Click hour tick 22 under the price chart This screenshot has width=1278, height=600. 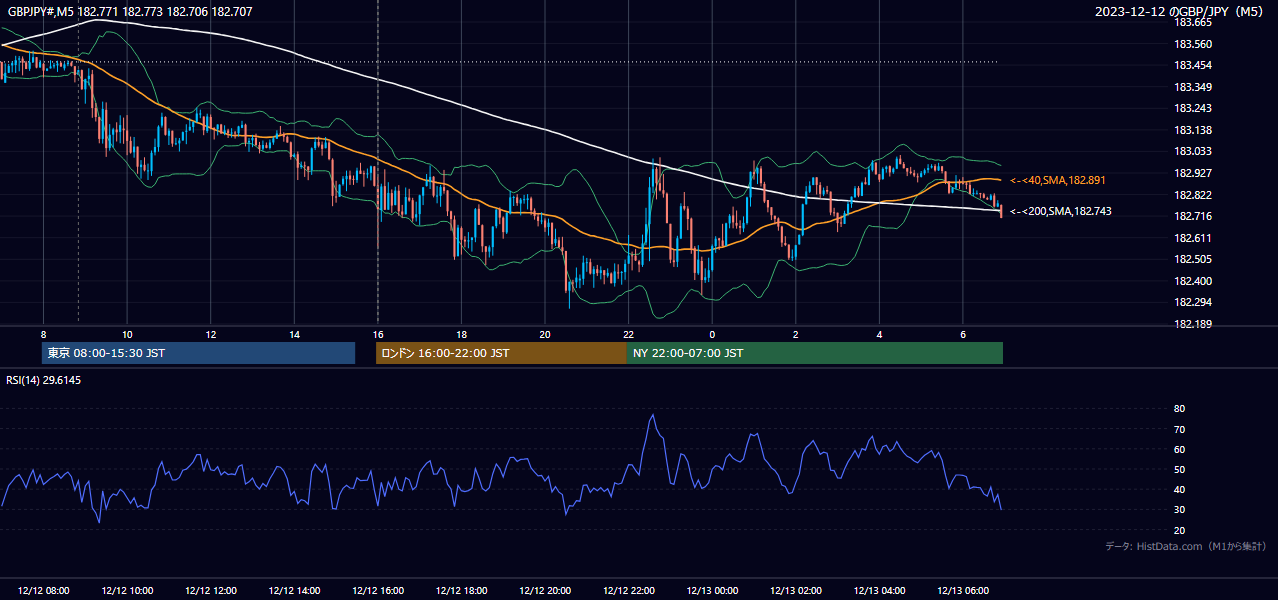(629, 334)
